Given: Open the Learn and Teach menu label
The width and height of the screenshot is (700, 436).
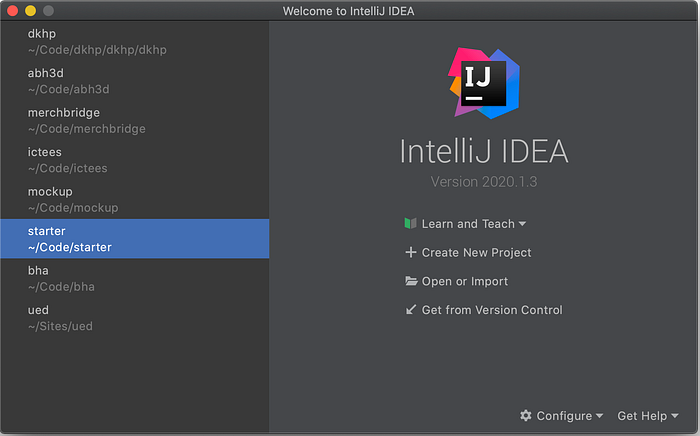Looking at the screenshot, I should (468, 224).
